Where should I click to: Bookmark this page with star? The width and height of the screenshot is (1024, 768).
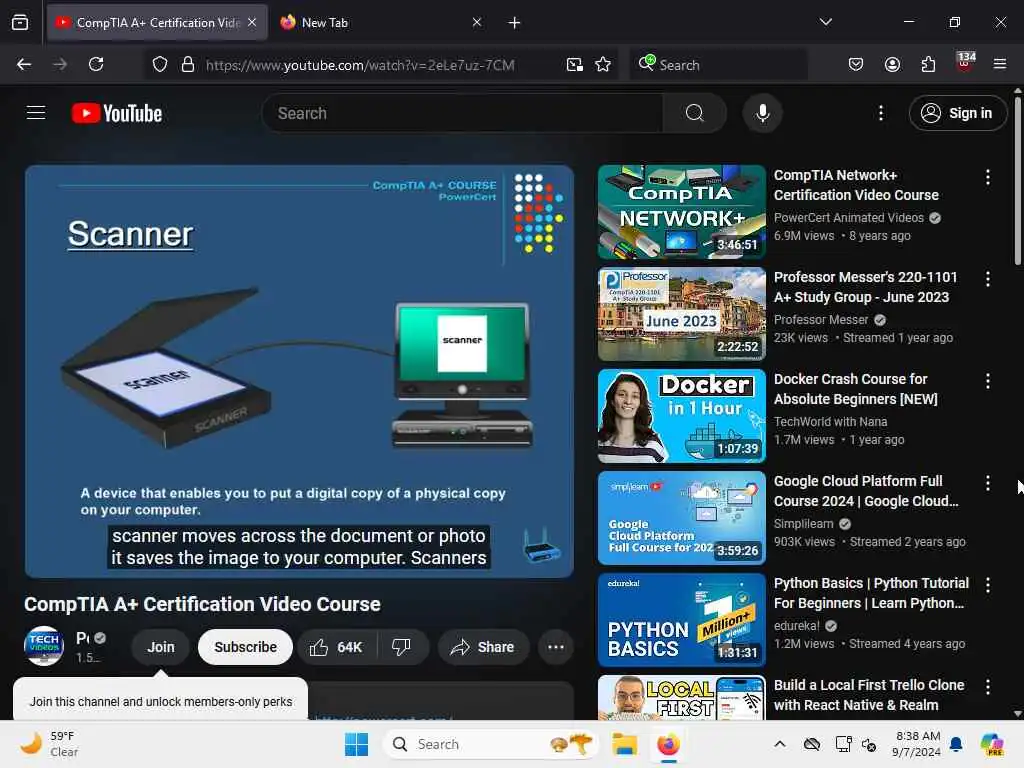click(603, 64)
